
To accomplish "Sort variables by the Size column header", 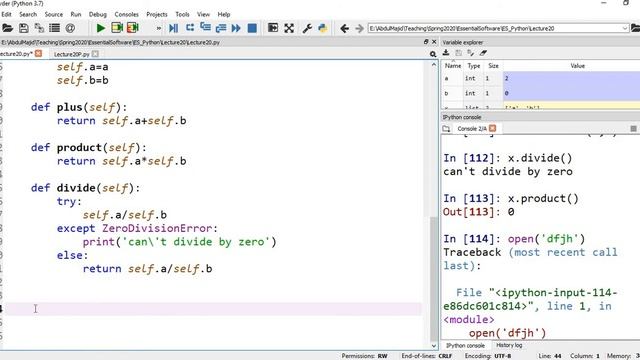I will tap(493, 66).
